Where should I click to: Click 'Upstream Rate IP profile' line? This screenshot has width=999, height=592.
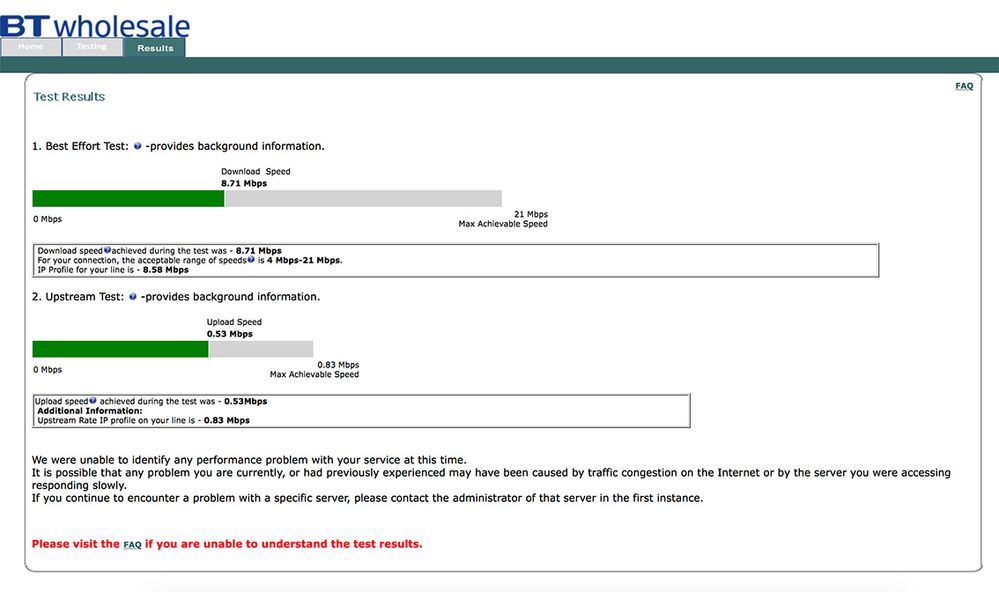(x=143, y=421)
